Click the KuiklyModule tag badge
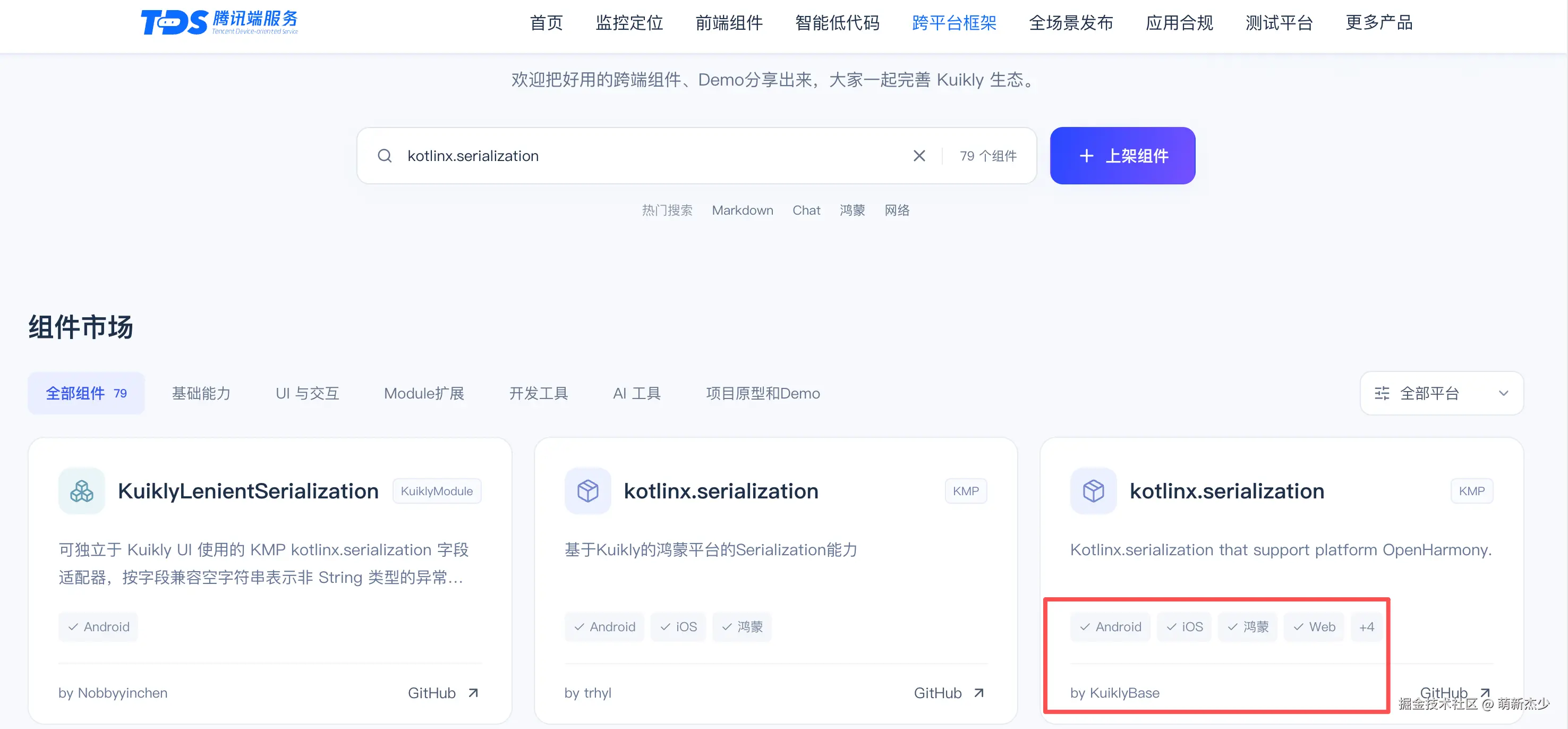Screen dimensions: 1568x729 (437, 491)
